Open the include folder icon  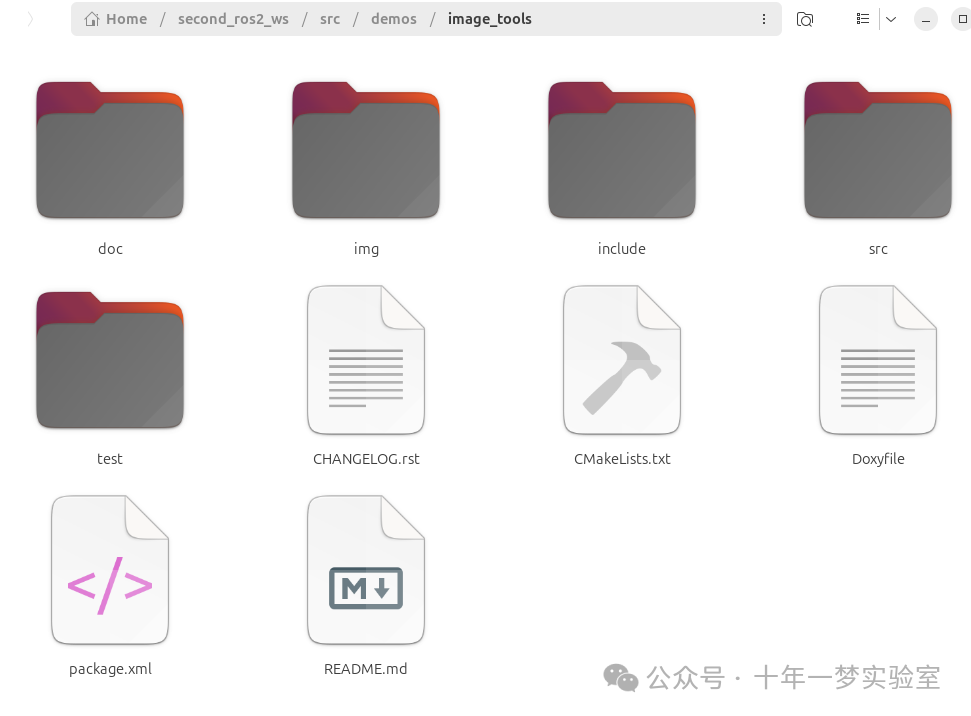click(622, 150)
